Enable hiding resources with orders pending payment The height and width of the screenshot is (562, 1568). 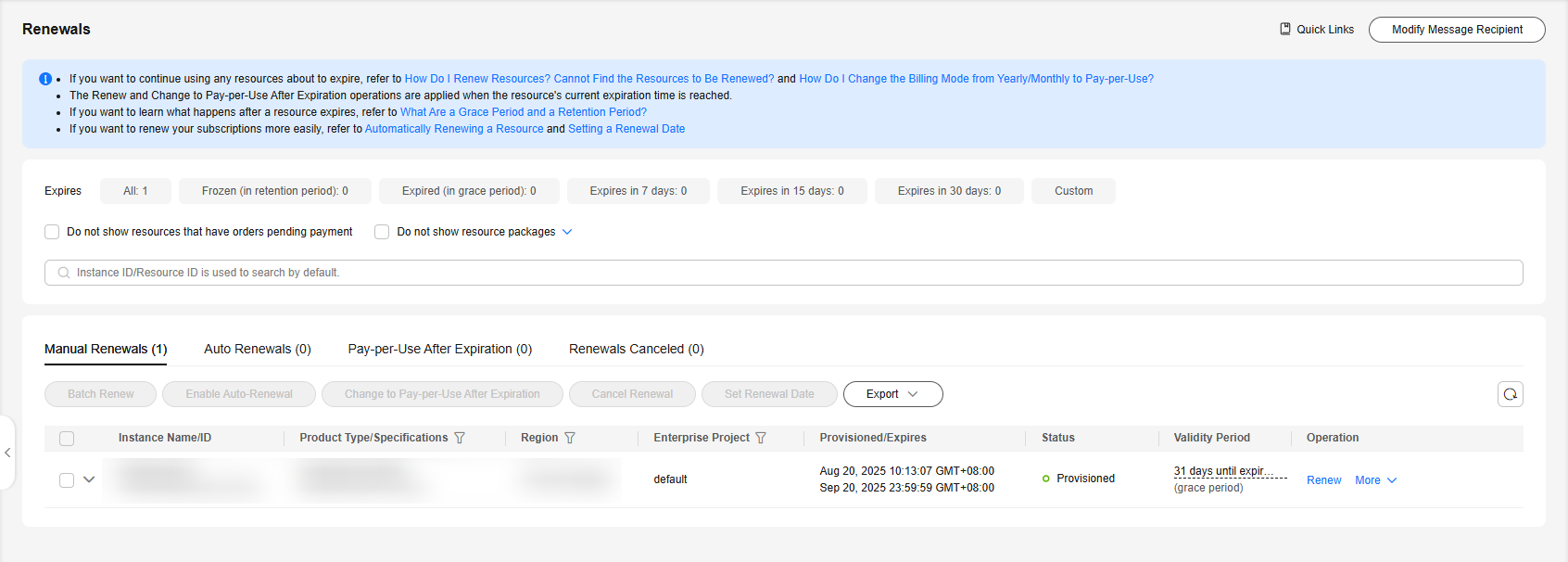click(x=52, y=232)
